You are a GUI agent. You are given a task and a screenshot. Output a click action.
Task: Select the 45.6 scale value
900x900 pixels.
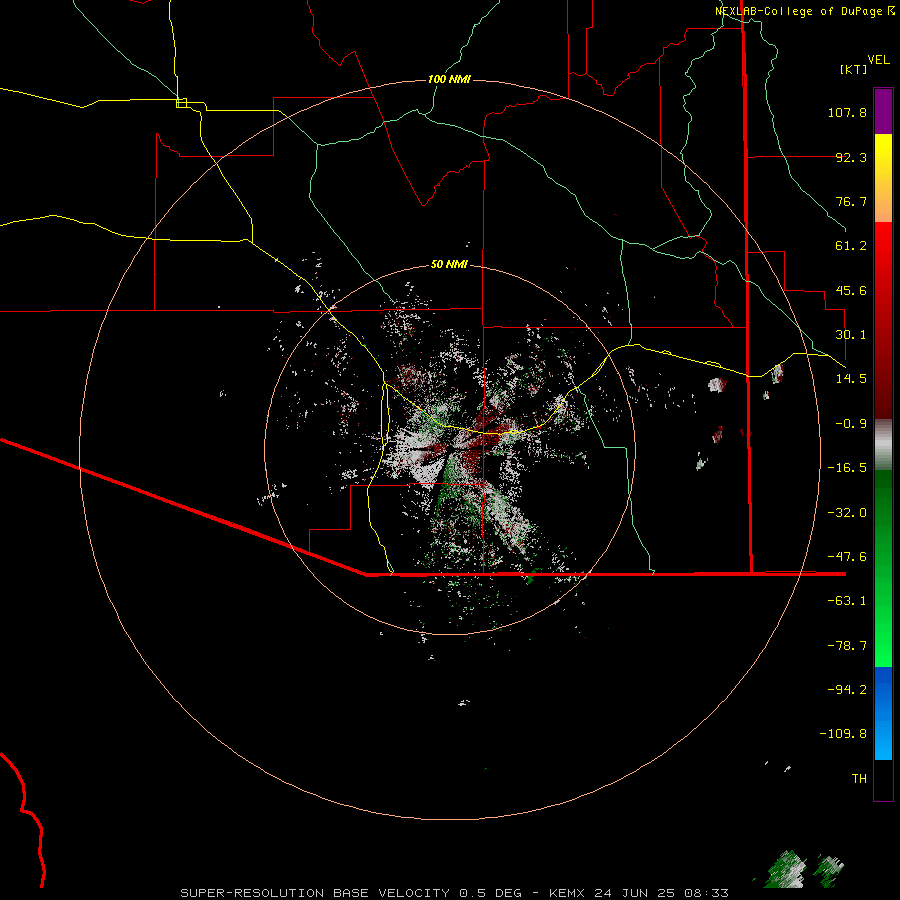[x=851, y=290]
